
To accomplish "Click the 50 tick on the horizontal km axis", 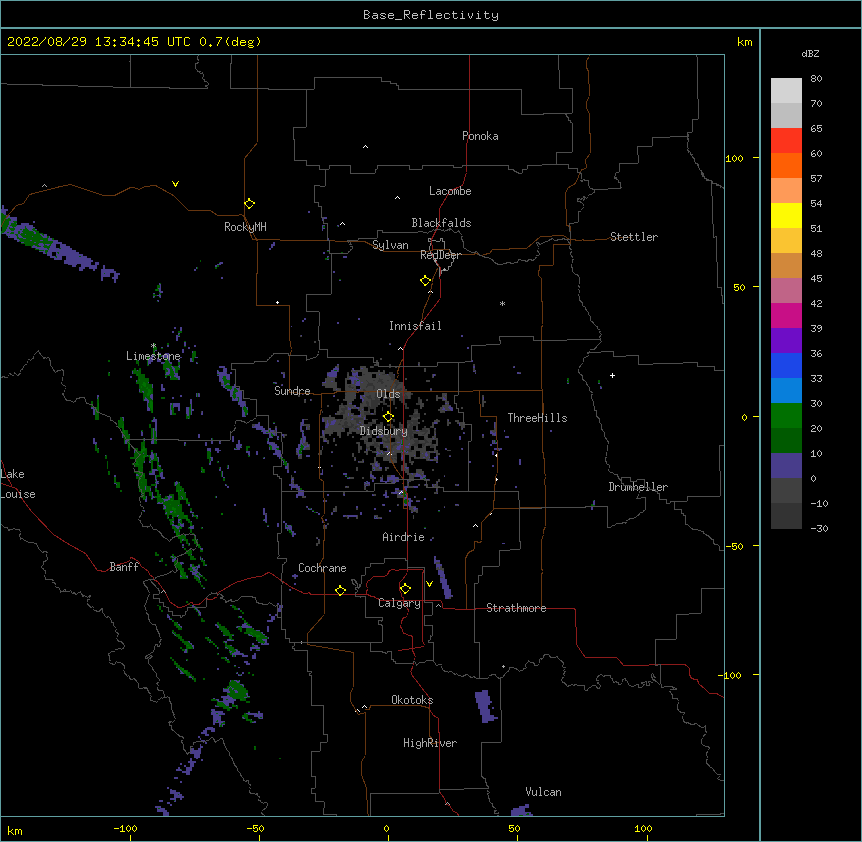I will click(515, 828).
